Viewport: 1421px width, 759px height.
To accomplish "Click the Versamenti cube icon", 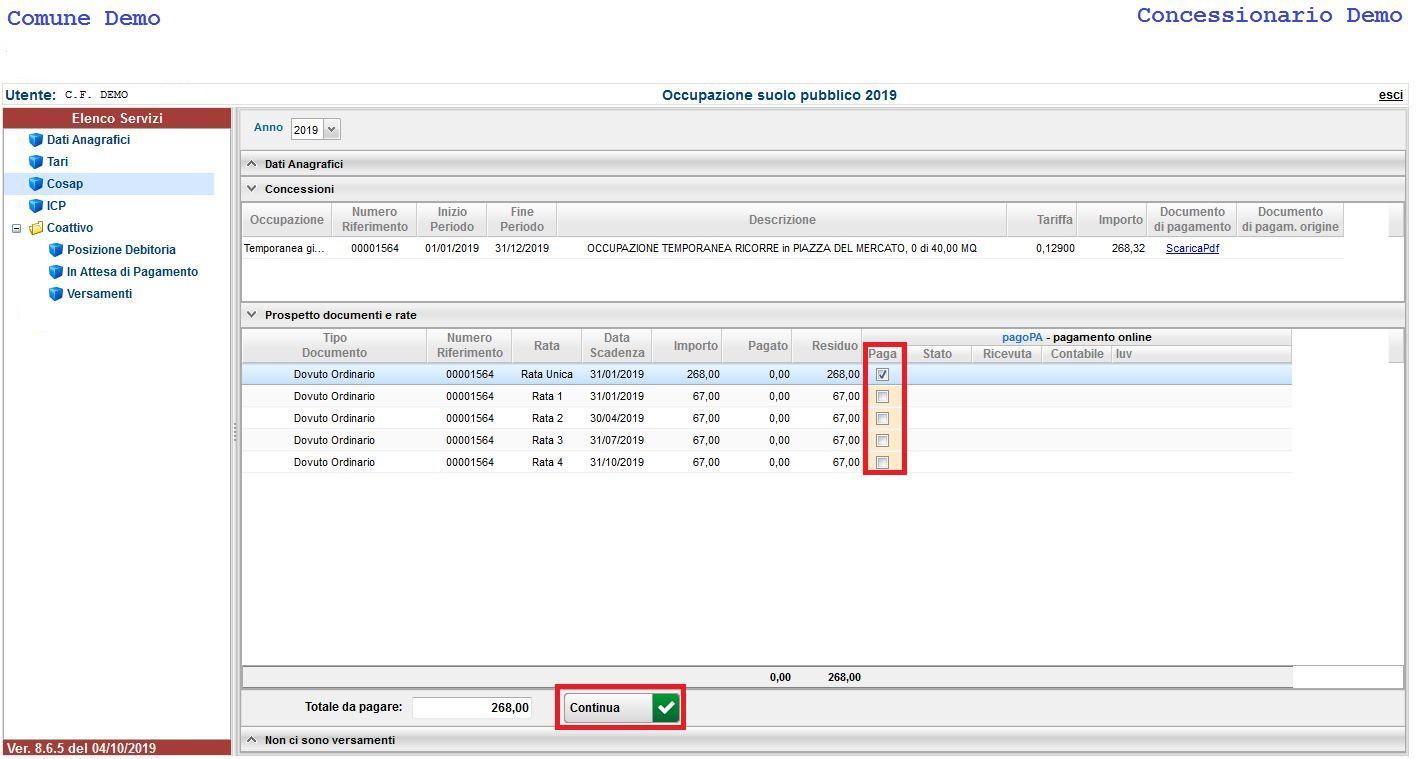I will (x=56, y=294).
